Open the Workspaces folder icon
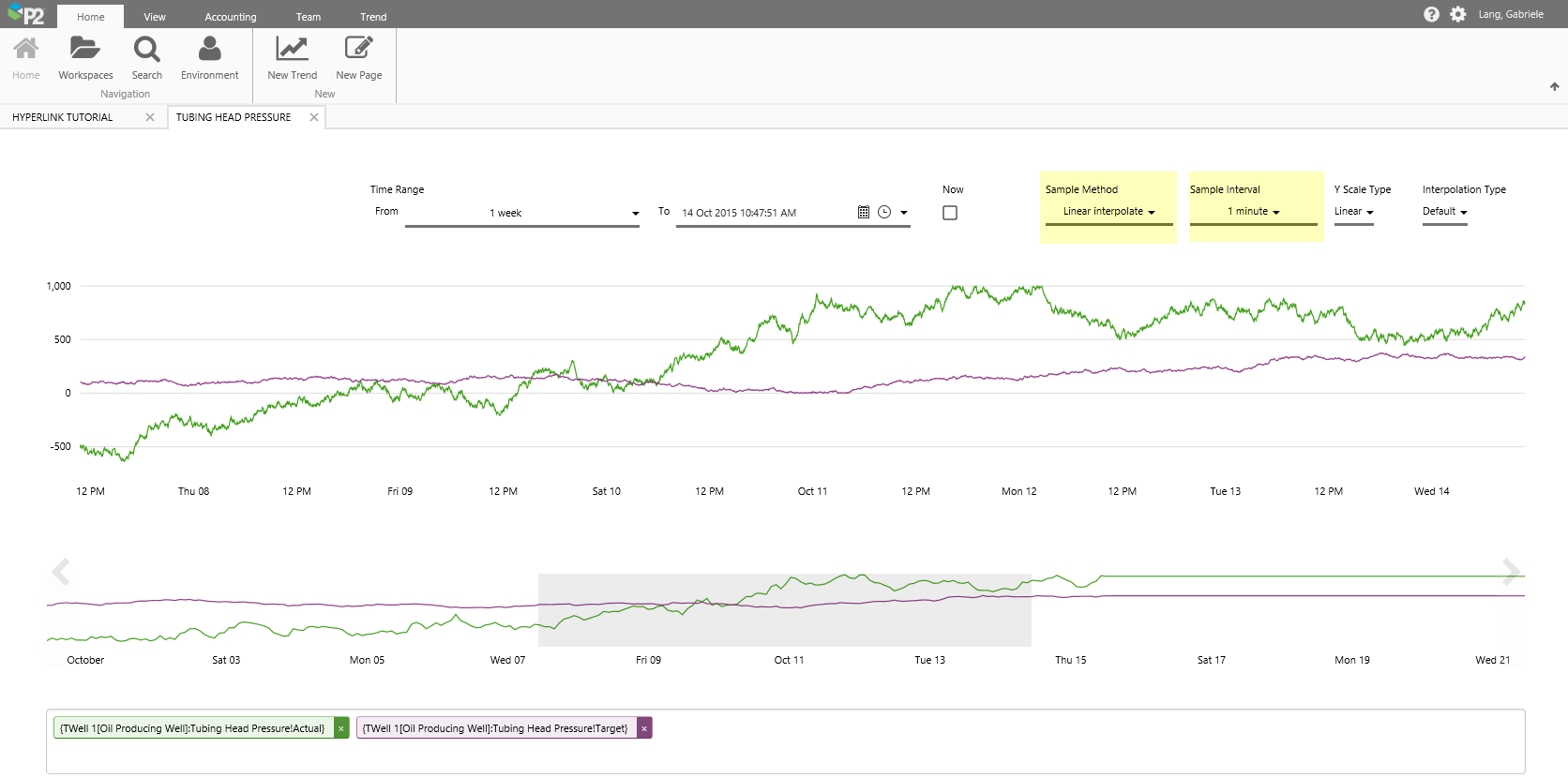This screenshot has height=778, width=1568. (x=85, y=49)
